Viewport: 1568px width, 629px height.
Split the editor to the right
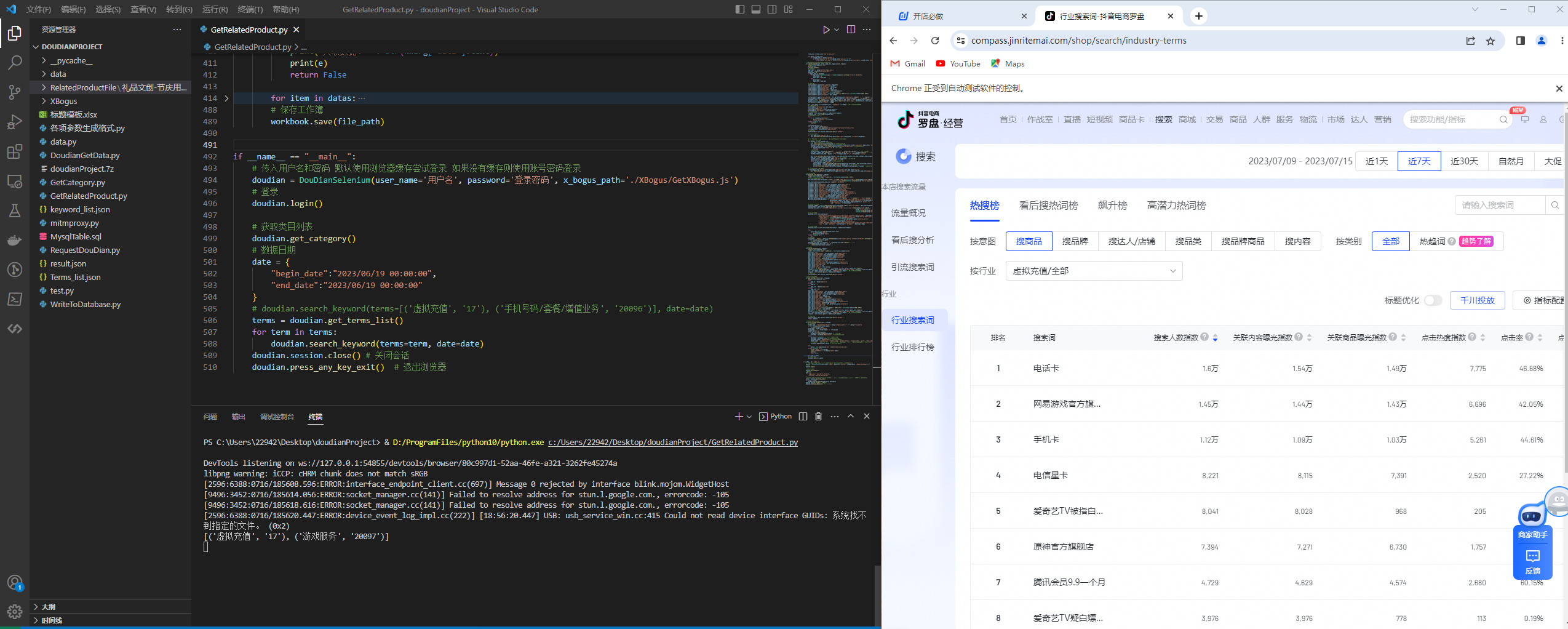click(x=851, y=30)
